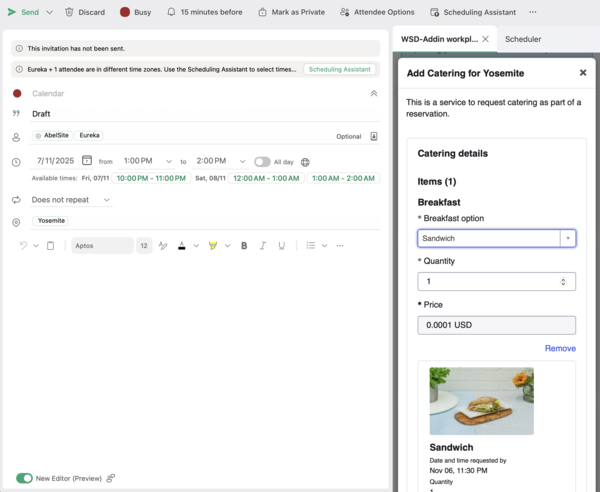
Task: Open the Breakfast option Sandwich combo box
Action: [x=496, y=238]
